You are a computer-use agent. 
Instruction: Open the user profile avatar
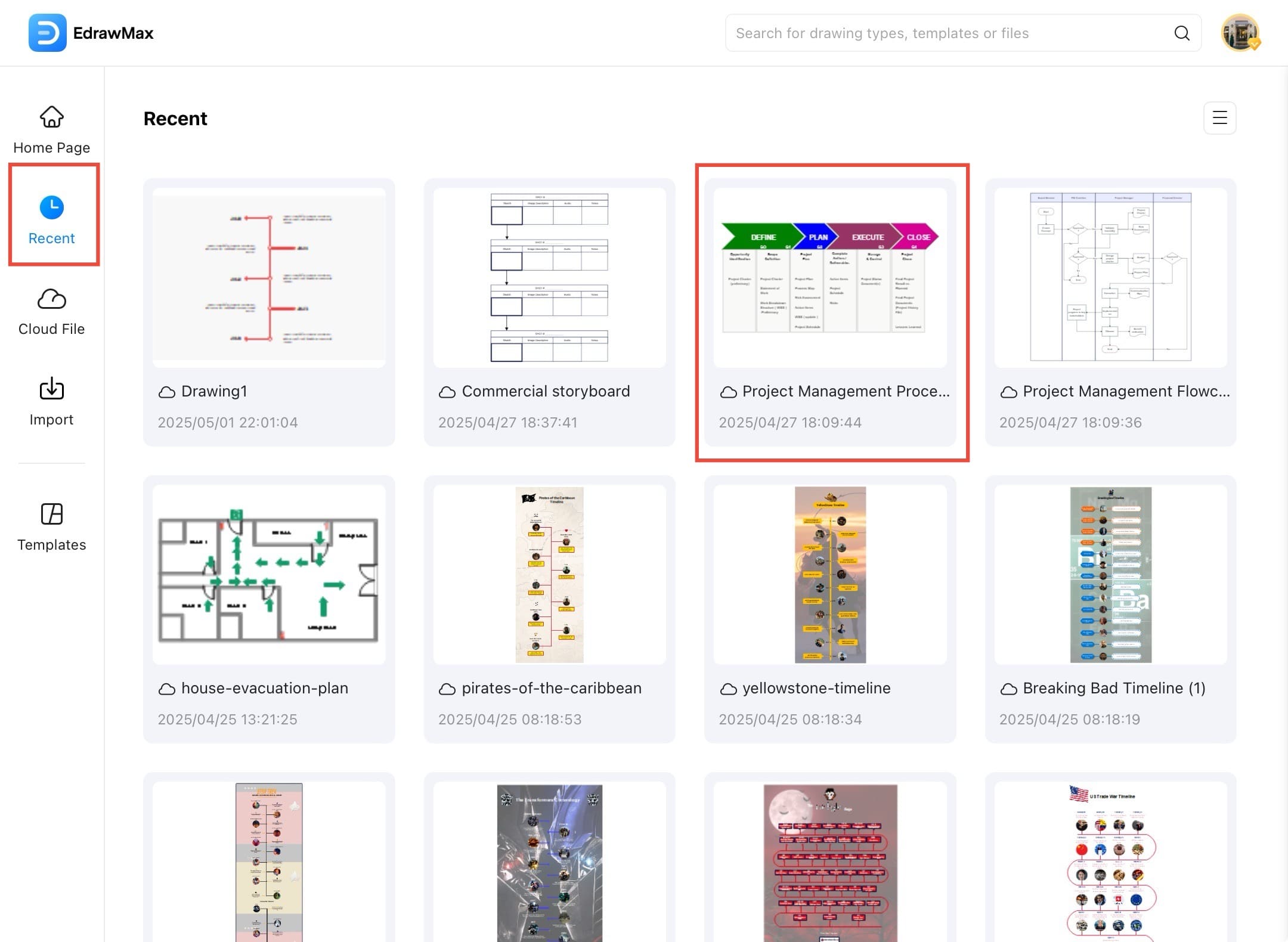pyautogui.click(x=1240, y=33)
